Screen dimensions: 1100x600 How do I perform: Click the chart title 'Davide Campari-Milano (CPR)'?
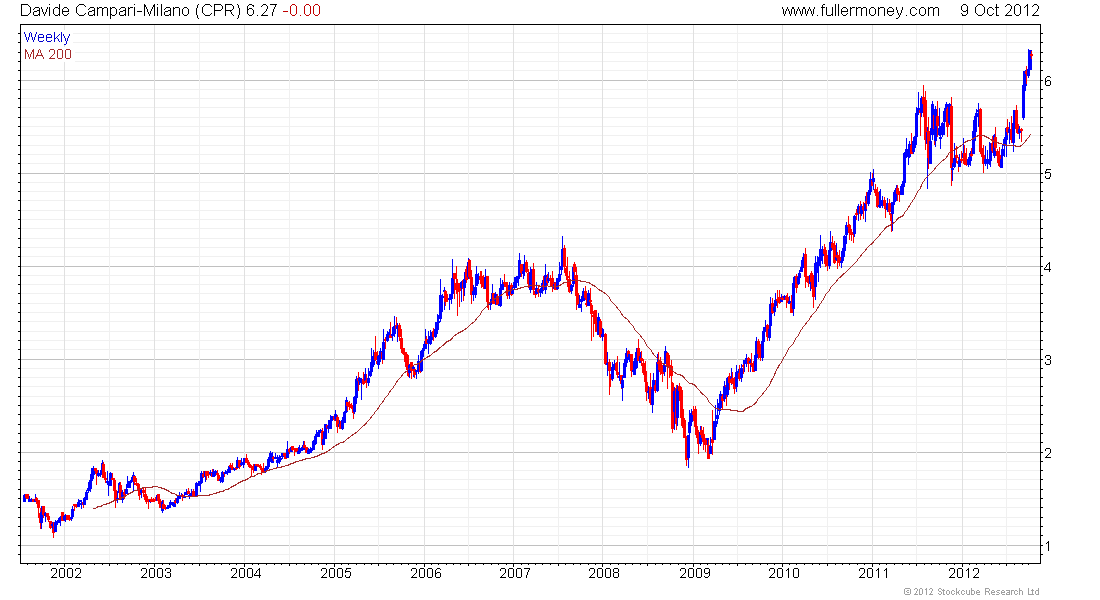130,11
